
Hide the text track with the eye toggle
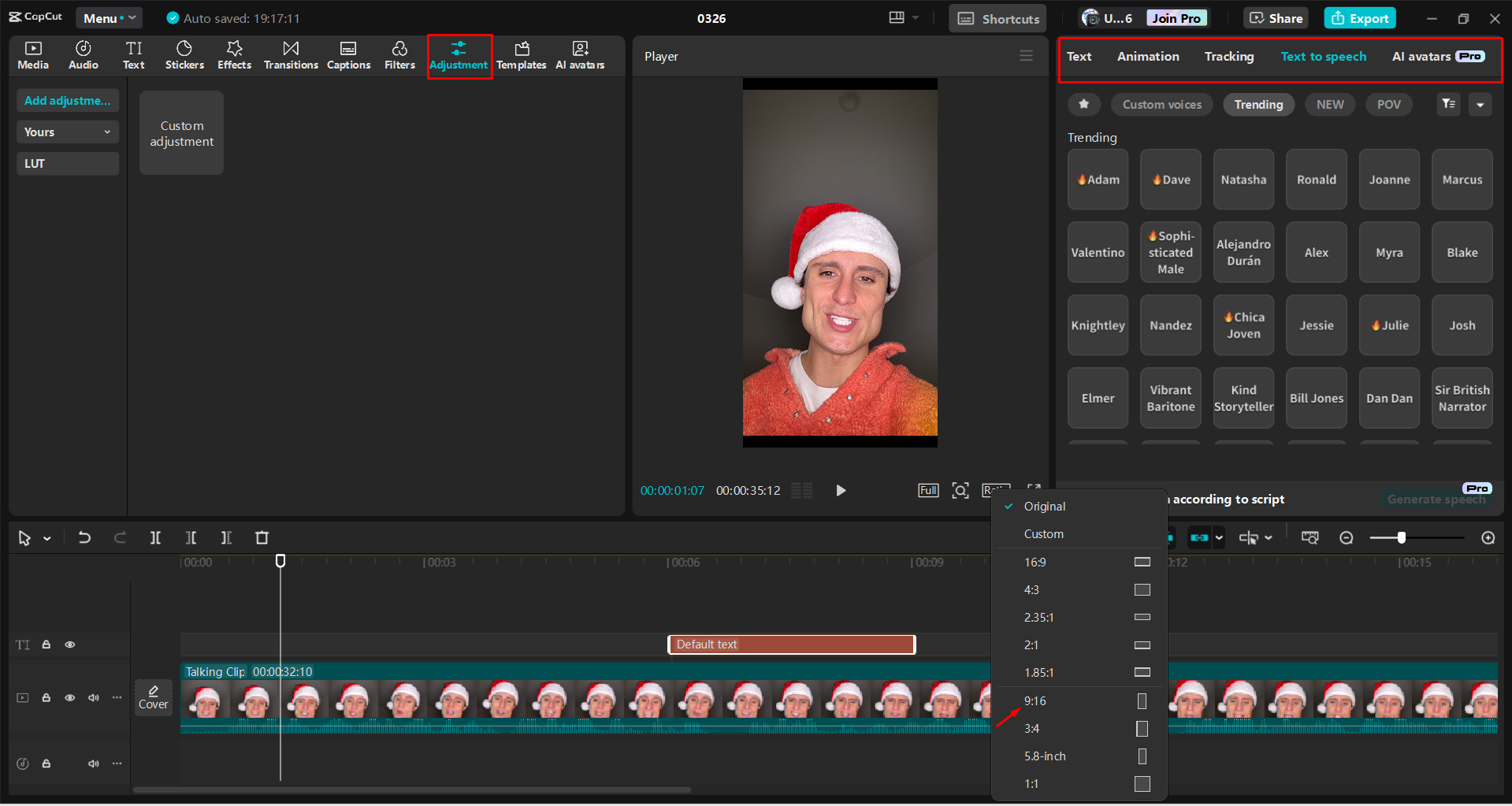point(70,644)
